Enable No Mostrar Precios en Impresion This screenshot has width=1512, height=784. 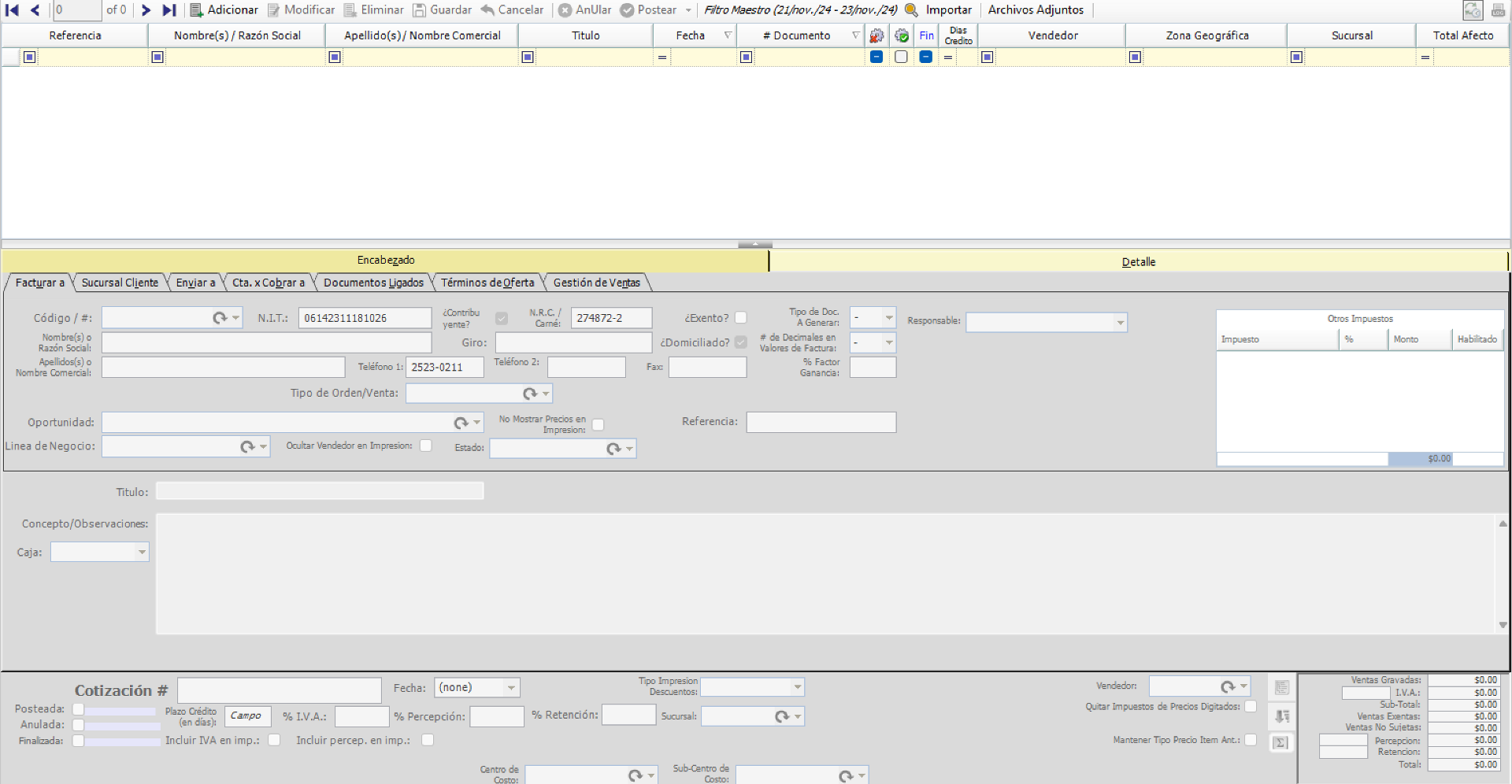pyautogui.click(x=598, y=424)
